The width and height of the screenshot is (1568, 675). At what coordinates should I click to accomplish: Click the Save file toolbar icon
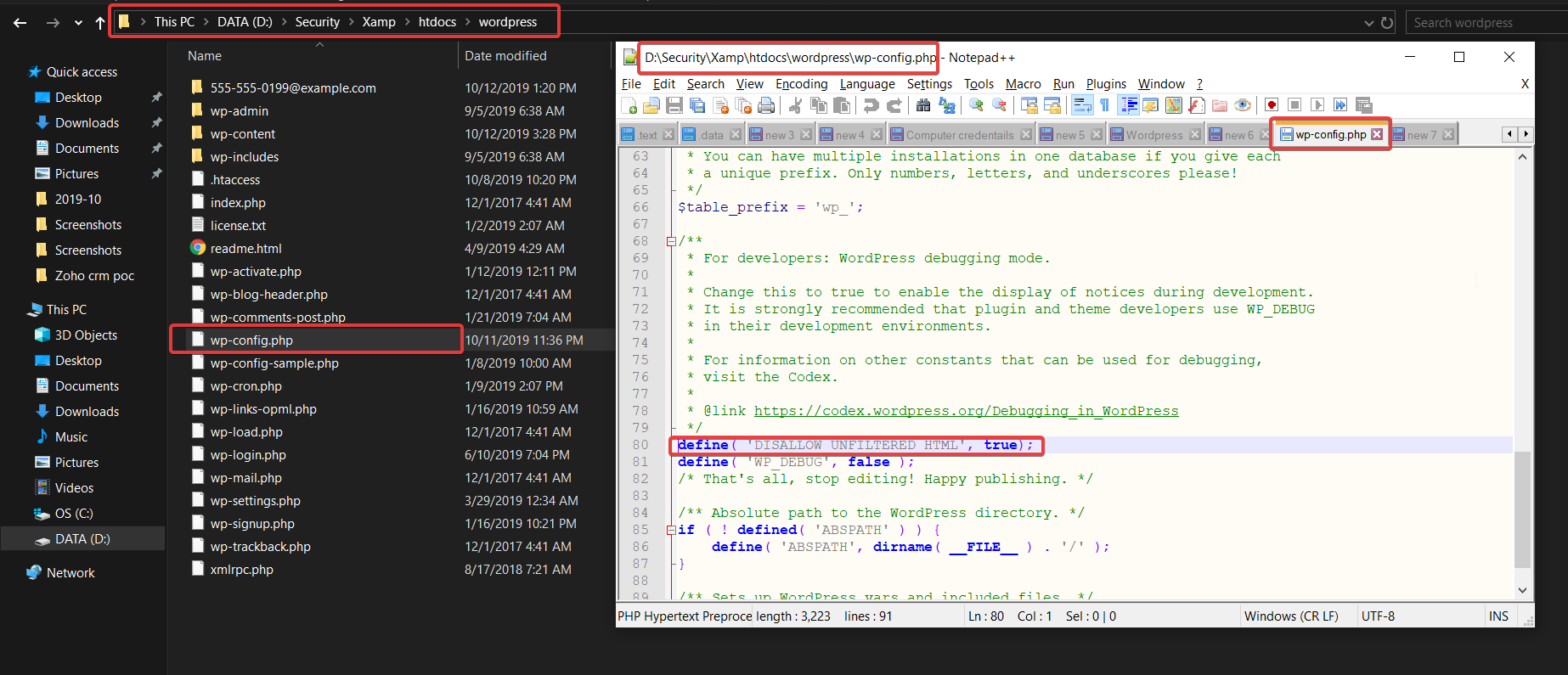(x=674, y=105)
